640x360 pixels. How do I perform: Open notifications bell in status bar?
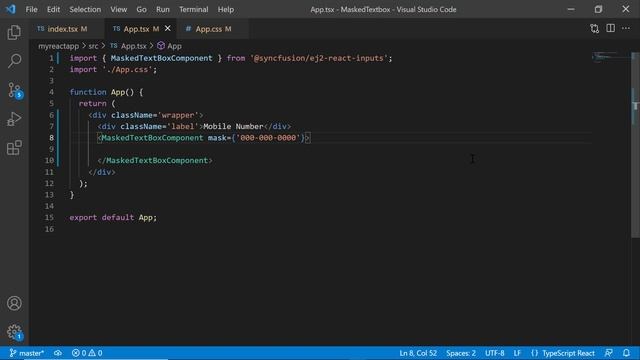point(626,353)
